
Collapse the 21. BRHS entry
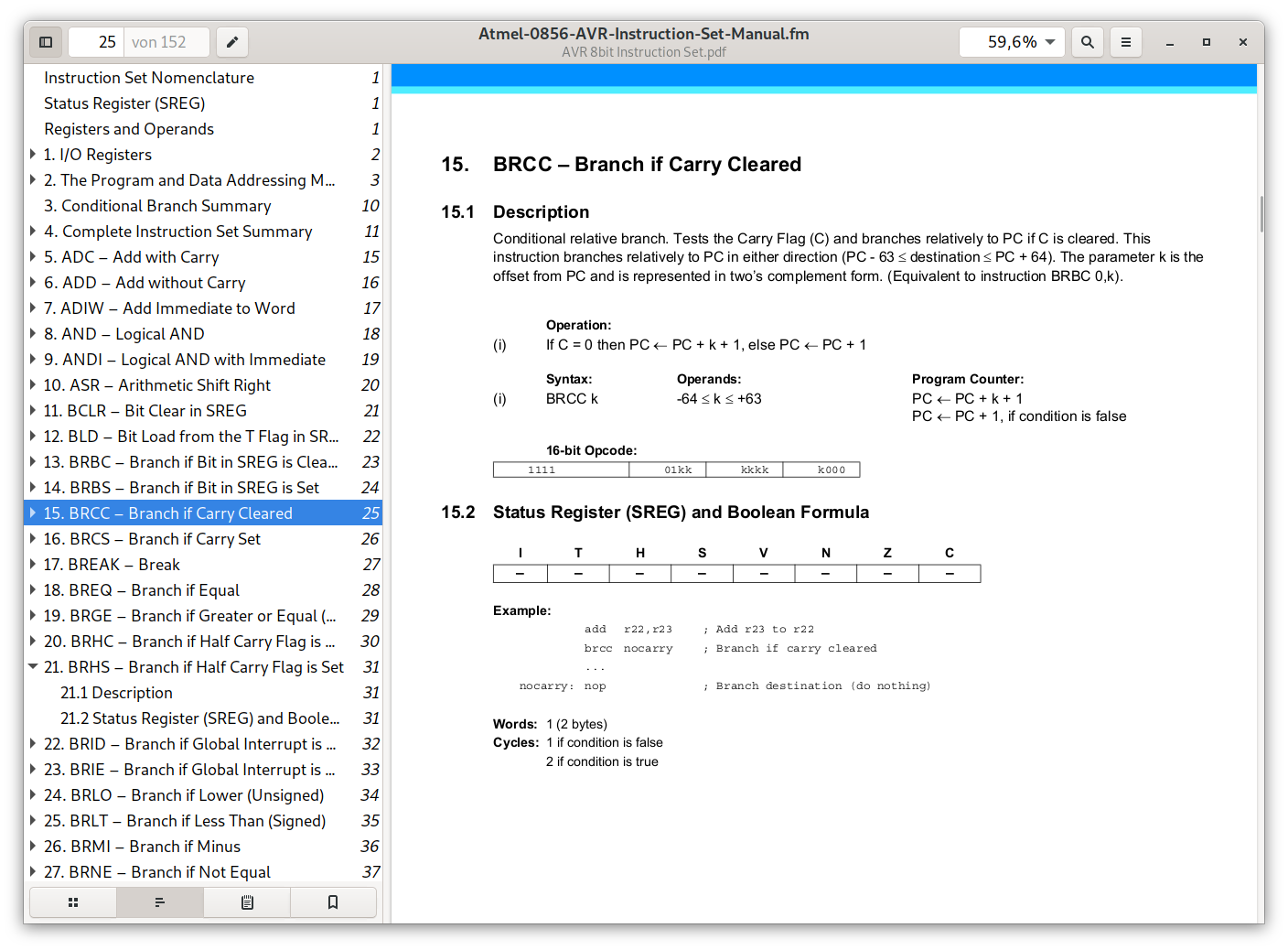coord(34,666)
